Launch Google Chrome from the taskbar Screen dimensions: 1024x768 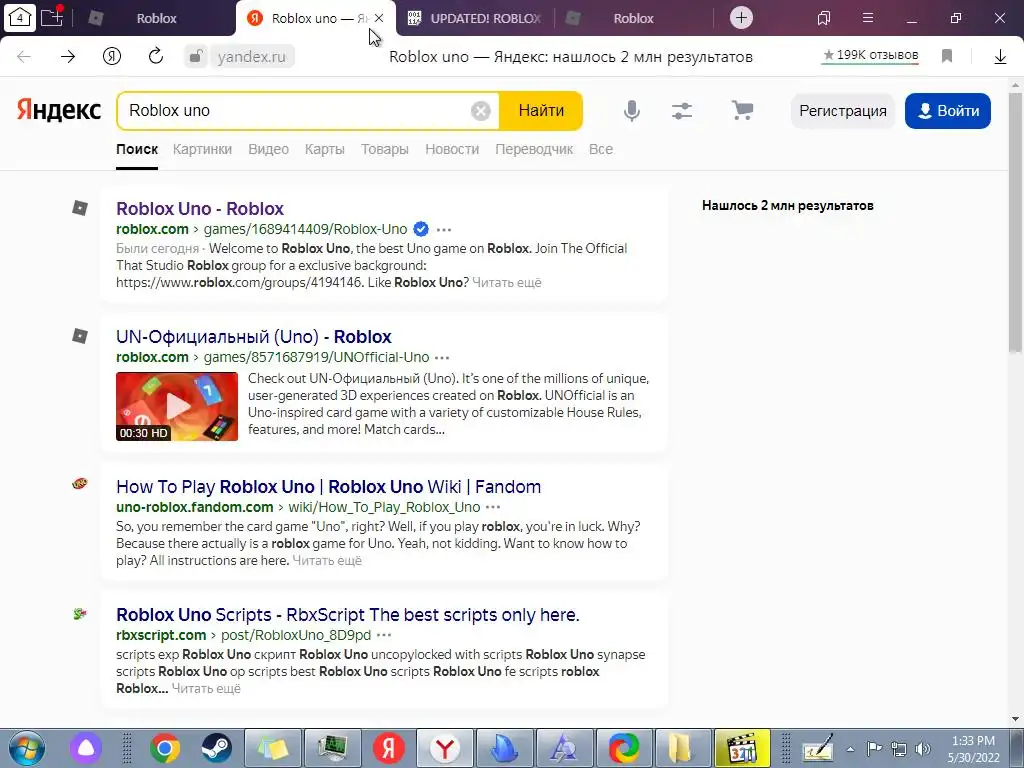pyautogui.click(x=165, y=748)
